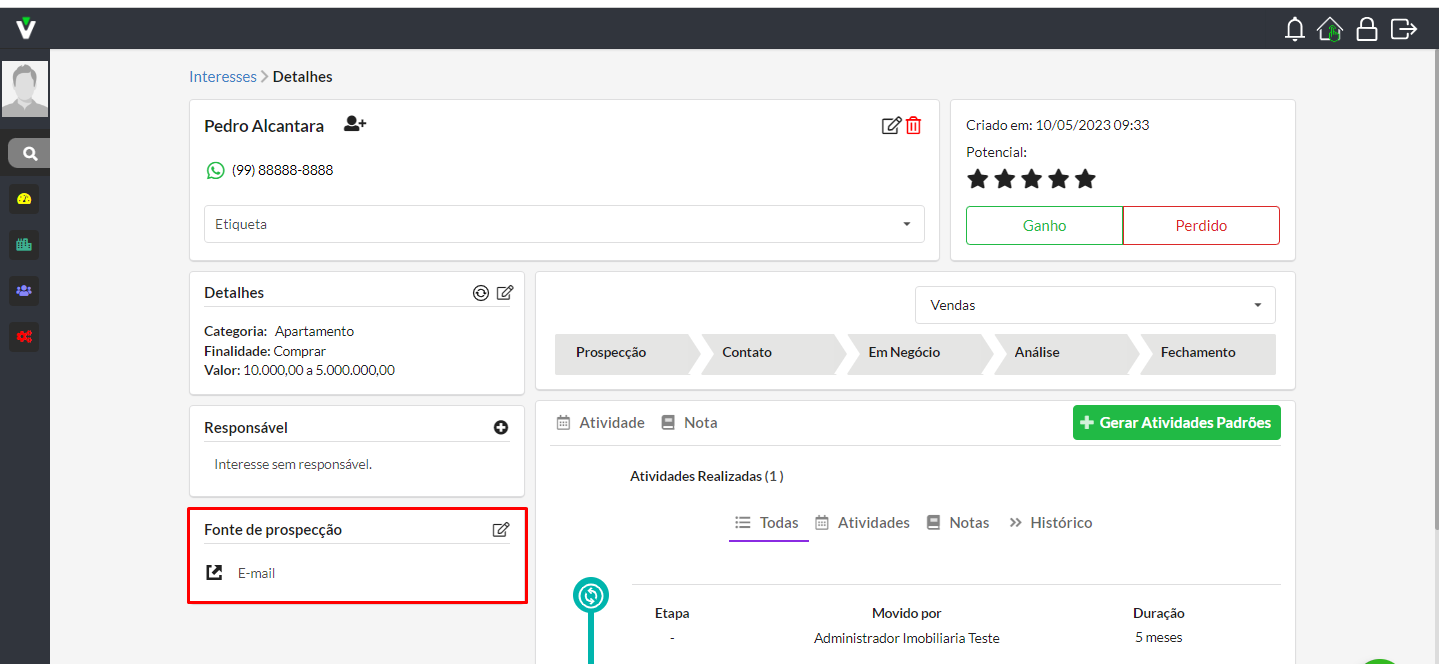Mark the interest as Ganho
The height and width of the screenshot is (664, 1439).
click(1044, 225)
